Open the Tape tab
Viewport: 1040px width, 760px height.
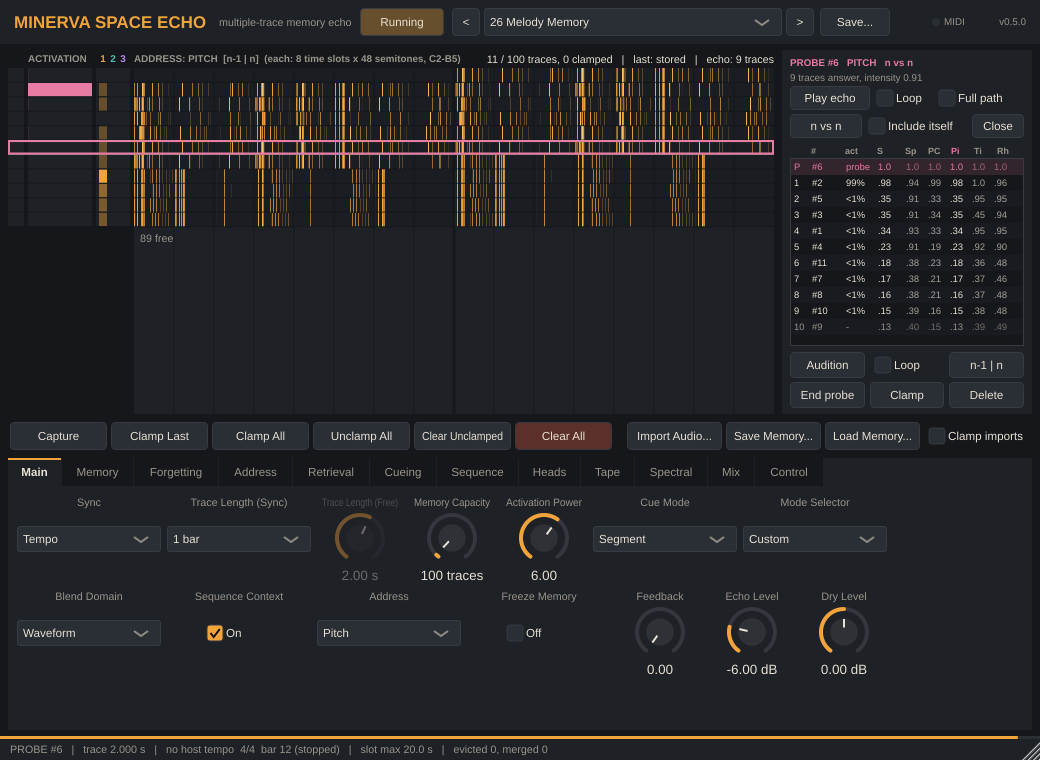pyautogui.click(x=608, y=472)
